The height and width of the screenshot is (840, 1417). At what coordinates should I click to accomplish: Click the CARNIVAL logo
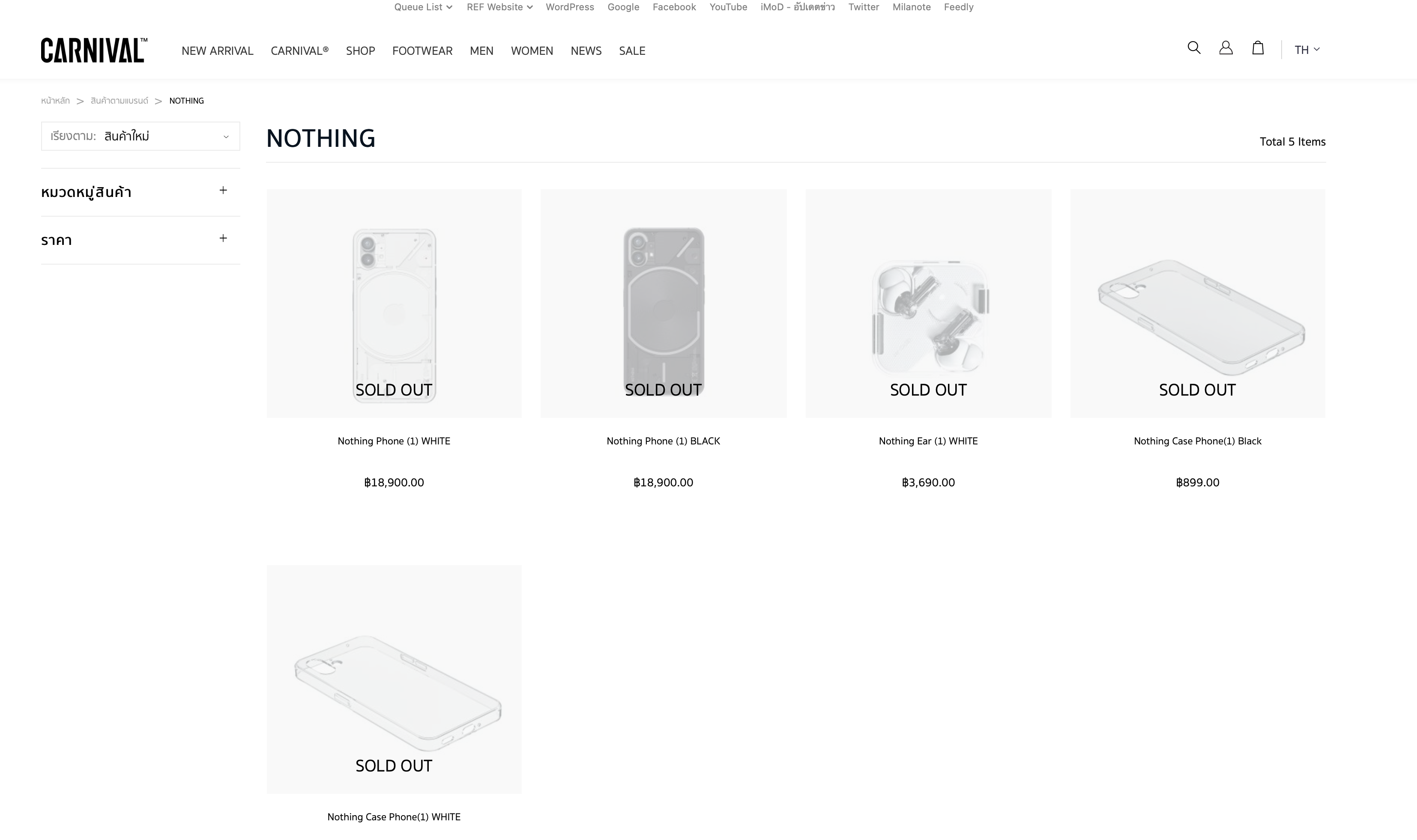coord(94,51)
